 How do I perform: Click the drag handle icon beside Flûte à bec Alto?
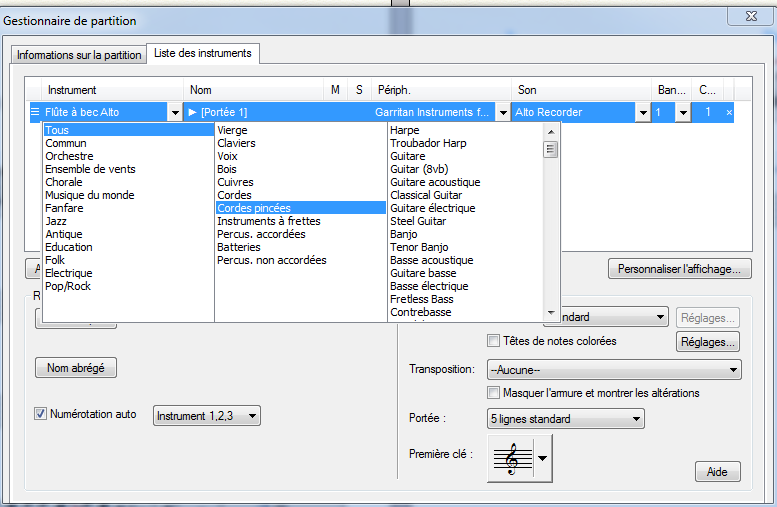pyautogui.click(x=35, y=112)
